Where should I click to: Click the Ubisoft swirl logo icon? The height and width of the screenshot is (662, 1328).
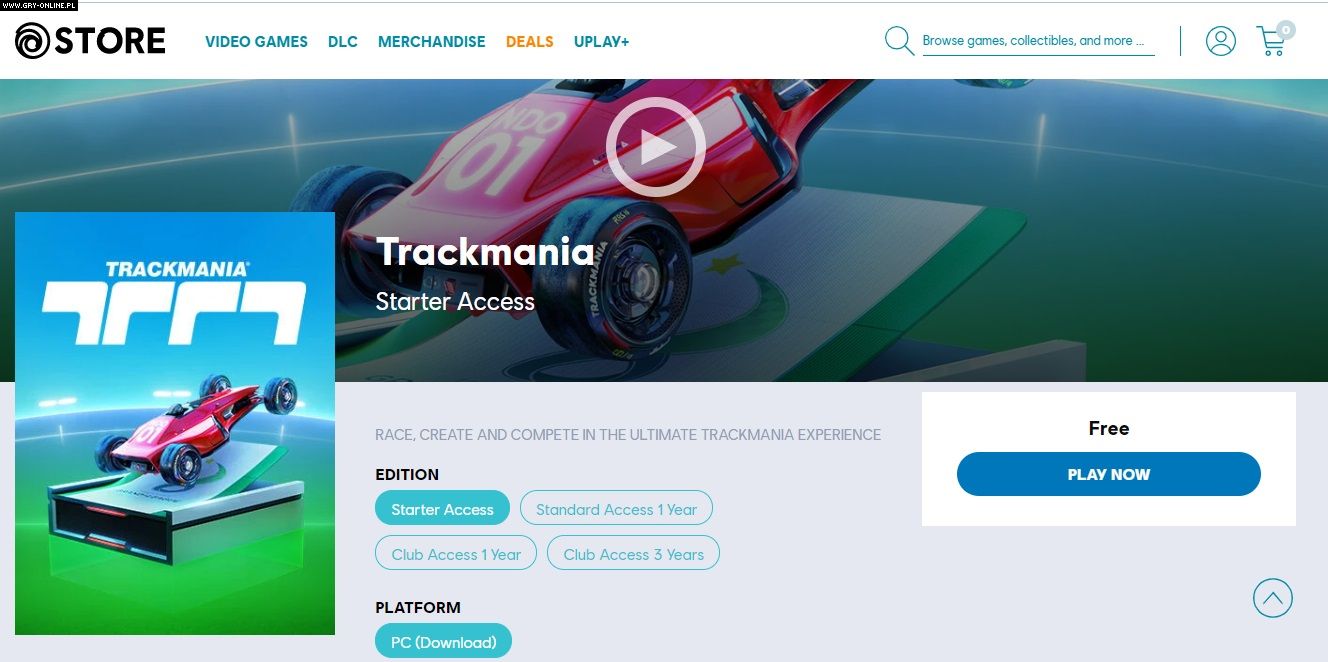tap(32, 41)
